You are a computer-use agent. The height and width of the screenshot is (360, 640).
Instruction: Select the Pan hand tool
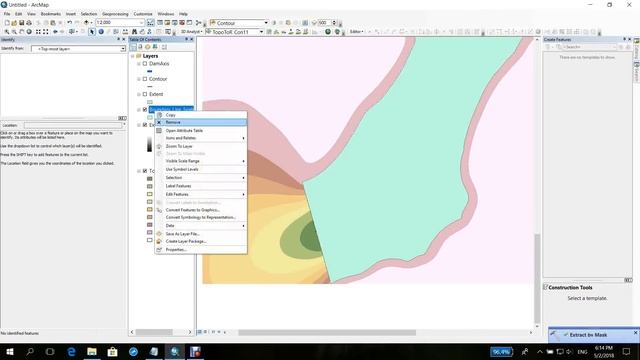tap(22, 32)
